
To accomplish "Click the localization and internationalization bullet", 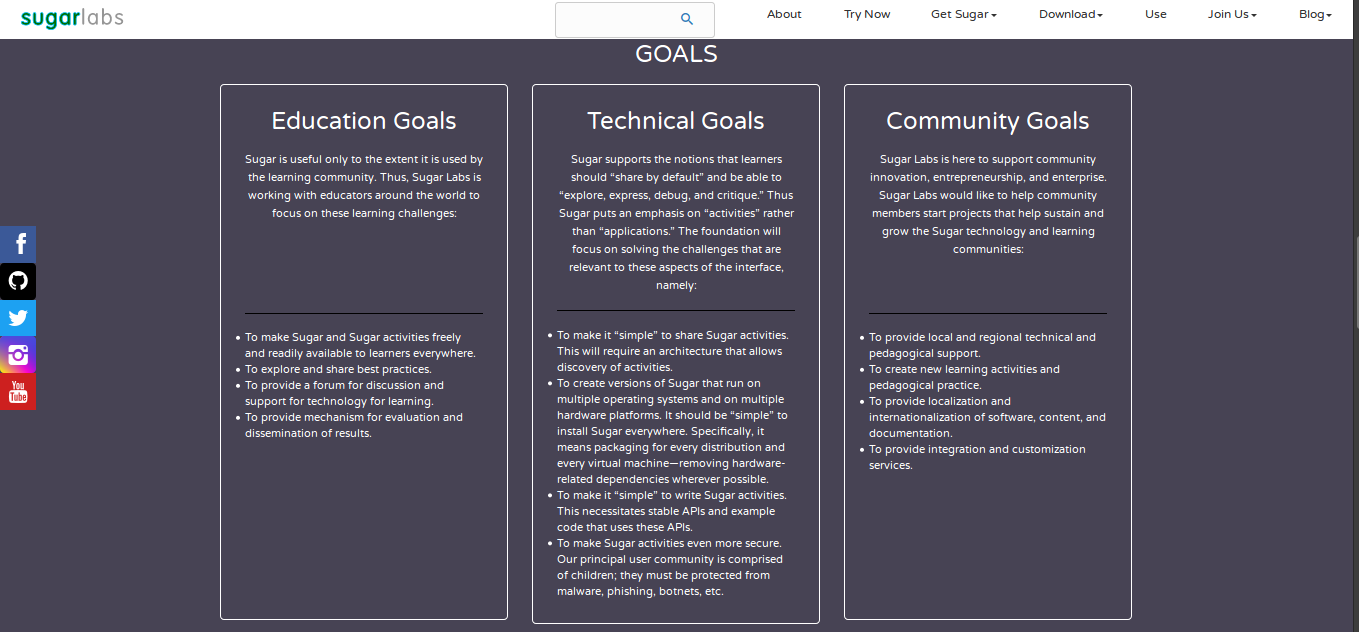I will pyautogui.click(x=987, y=416).
